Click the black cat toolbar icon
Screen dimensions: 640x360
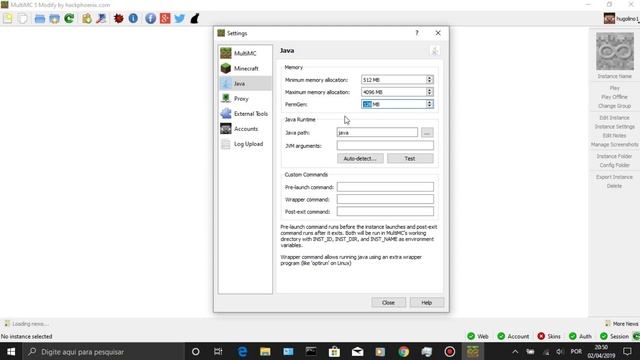(x=195, y=18)
